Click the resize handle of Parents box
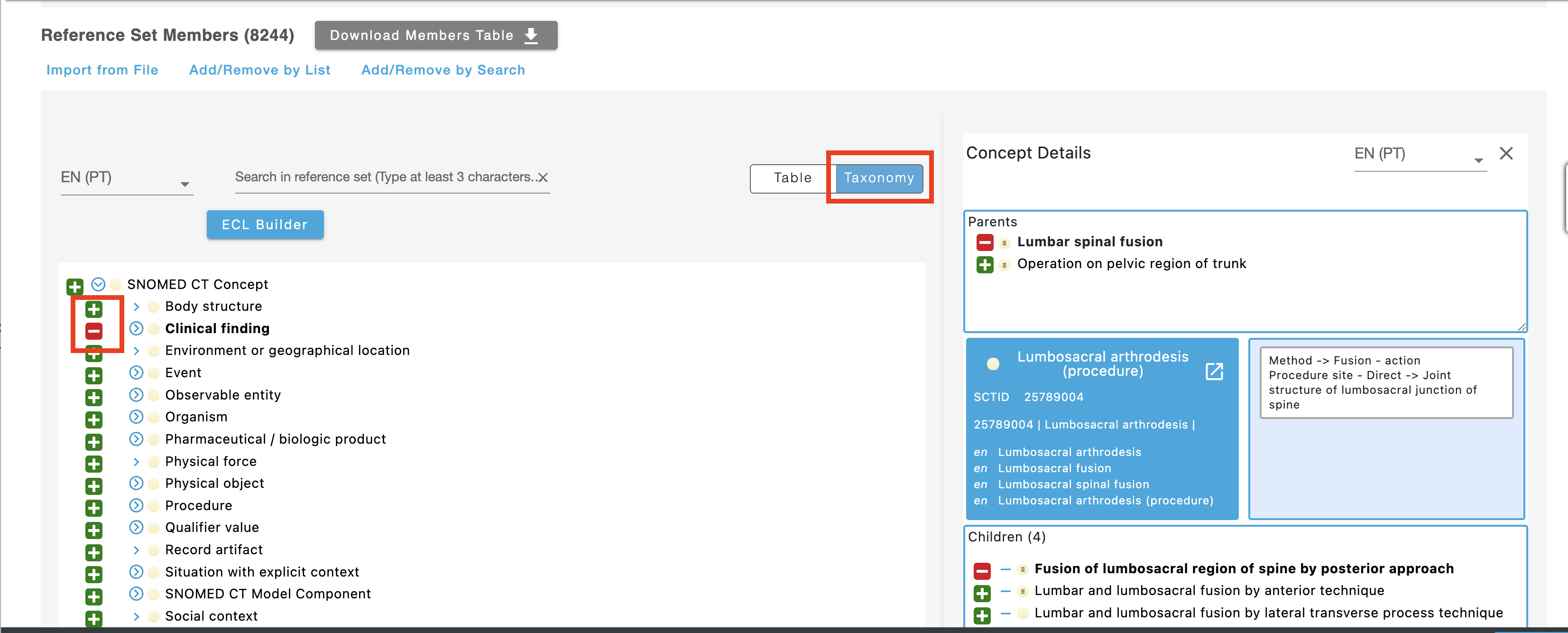1568x633 pixels. click(1521, 327)
